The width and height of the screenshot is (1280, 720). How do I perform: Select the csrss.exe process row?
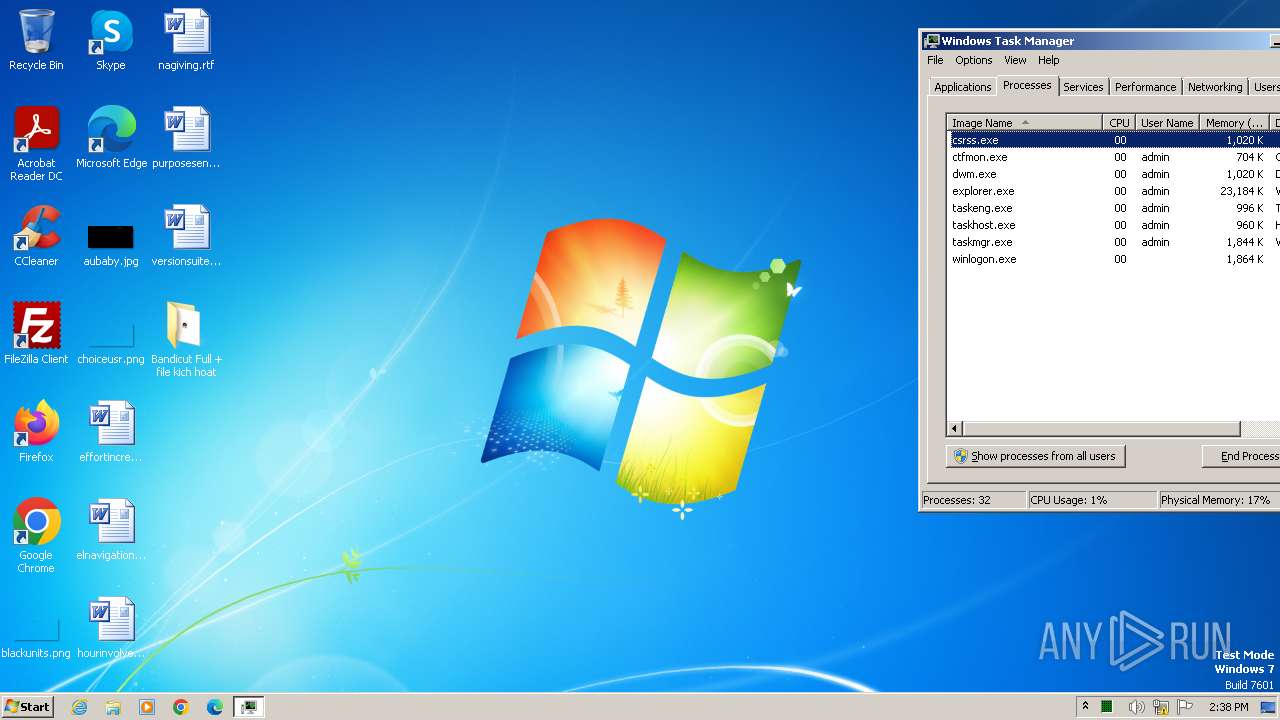(1113, 140)
